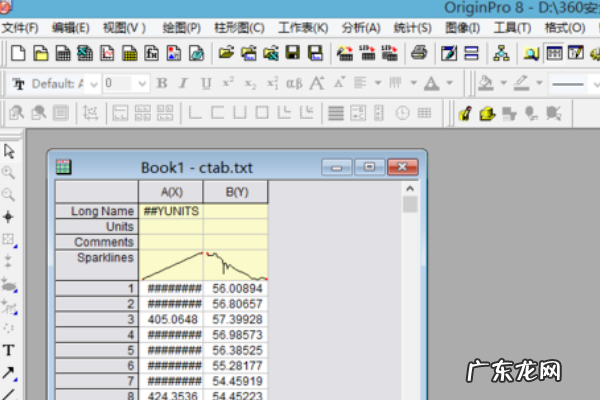
Task: Click the font color A swatch
Action: click(x=432, y=84)
